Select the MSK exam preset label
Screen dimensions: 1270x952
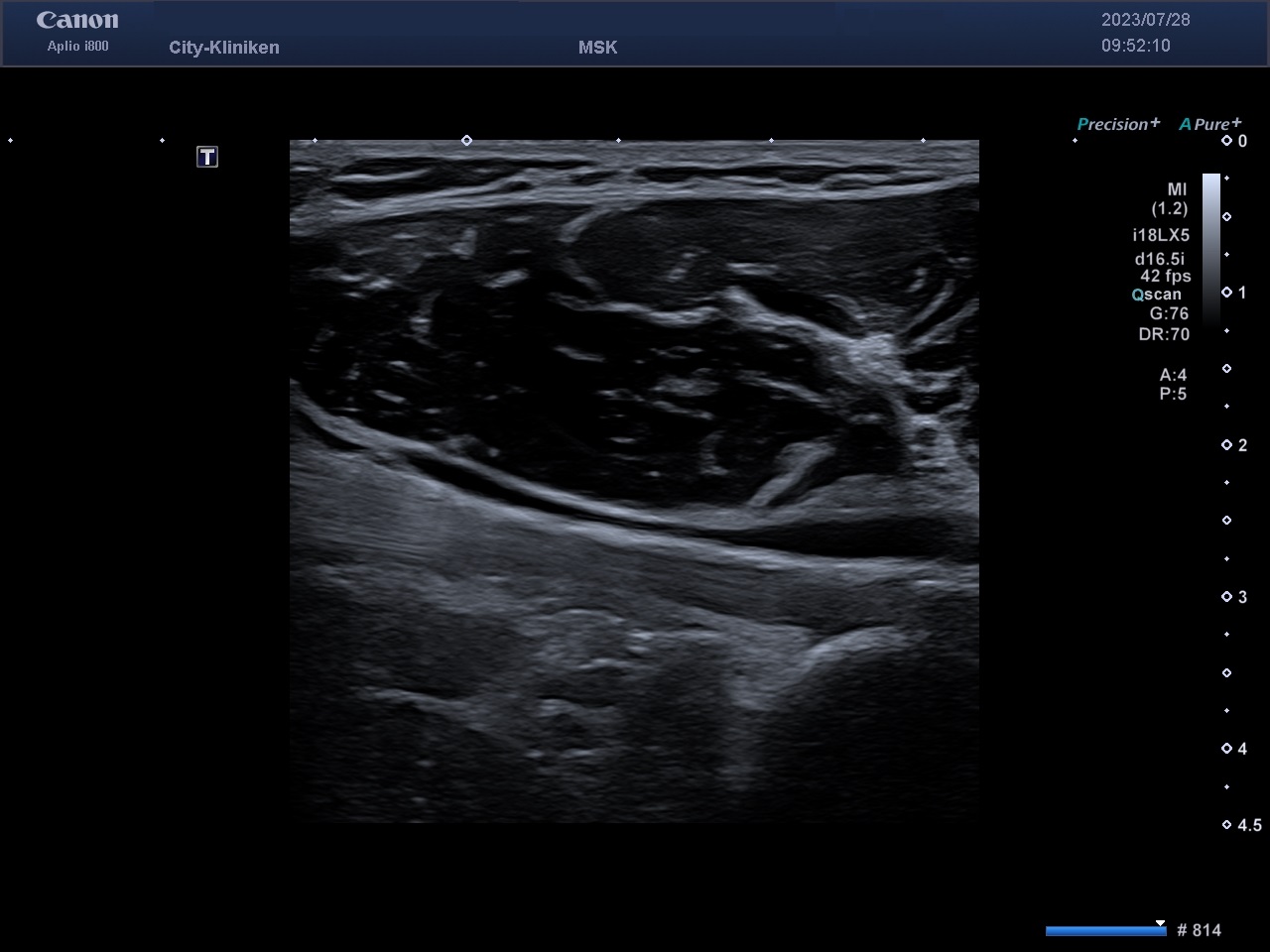597,48
